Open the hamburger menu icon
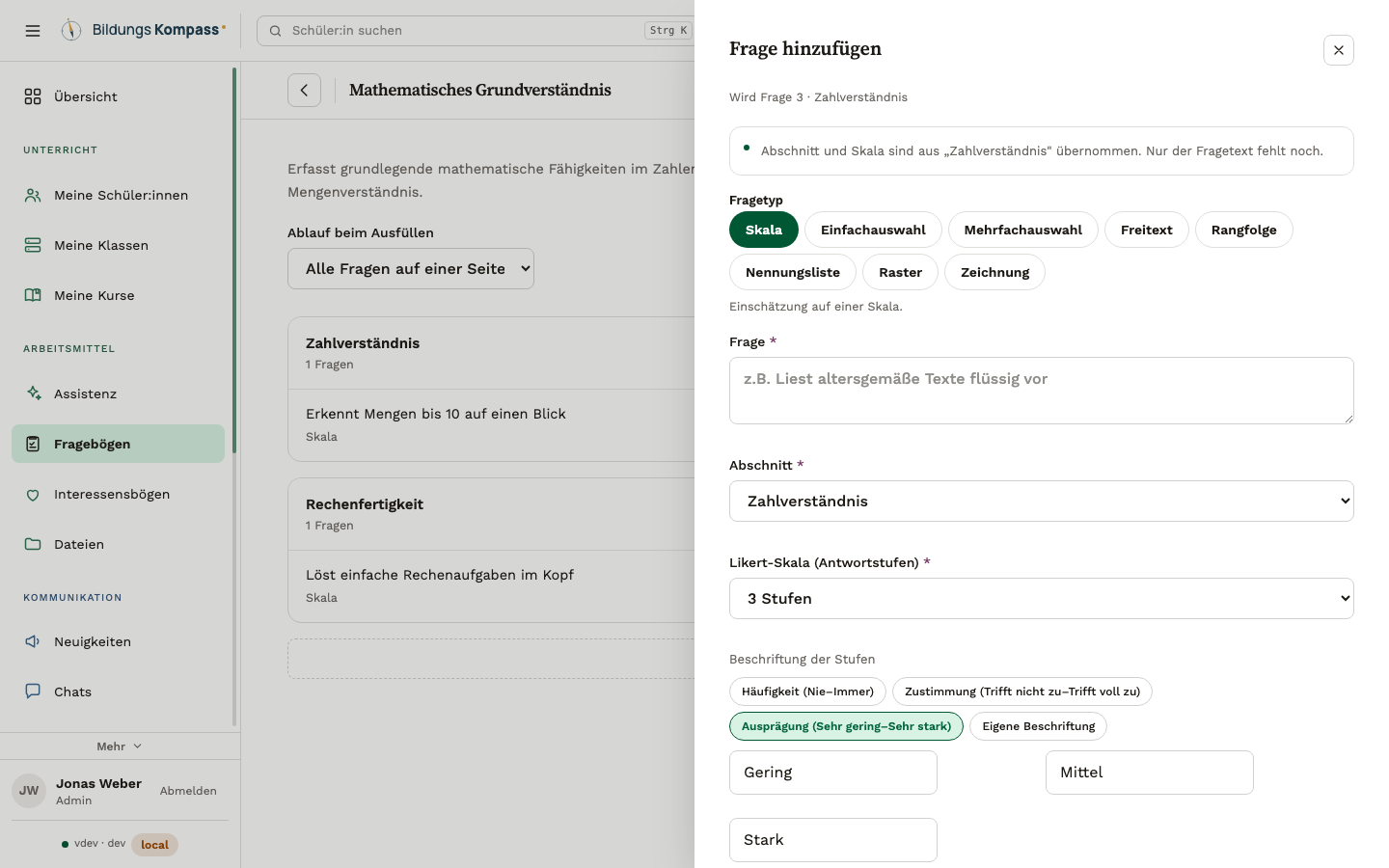The height and width of the screenshot is (868, 1389). [x=33, y=31]
